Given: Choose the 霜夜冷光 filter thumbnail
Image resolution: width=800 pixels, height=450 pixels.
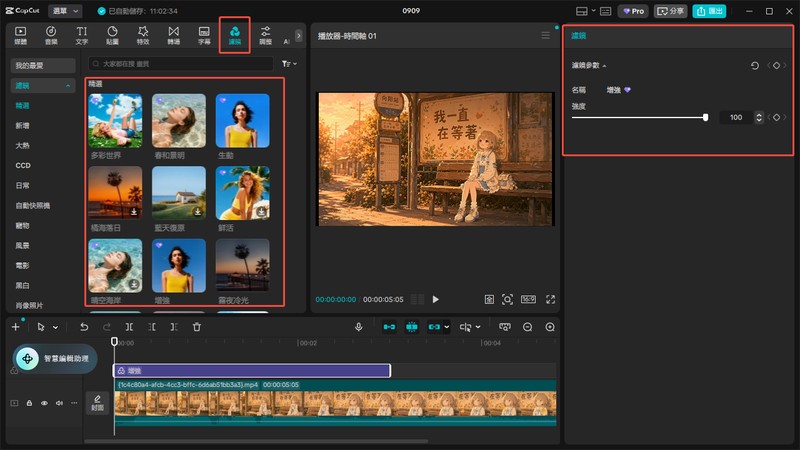Looking at the screenshot, I should pos(243,265).
